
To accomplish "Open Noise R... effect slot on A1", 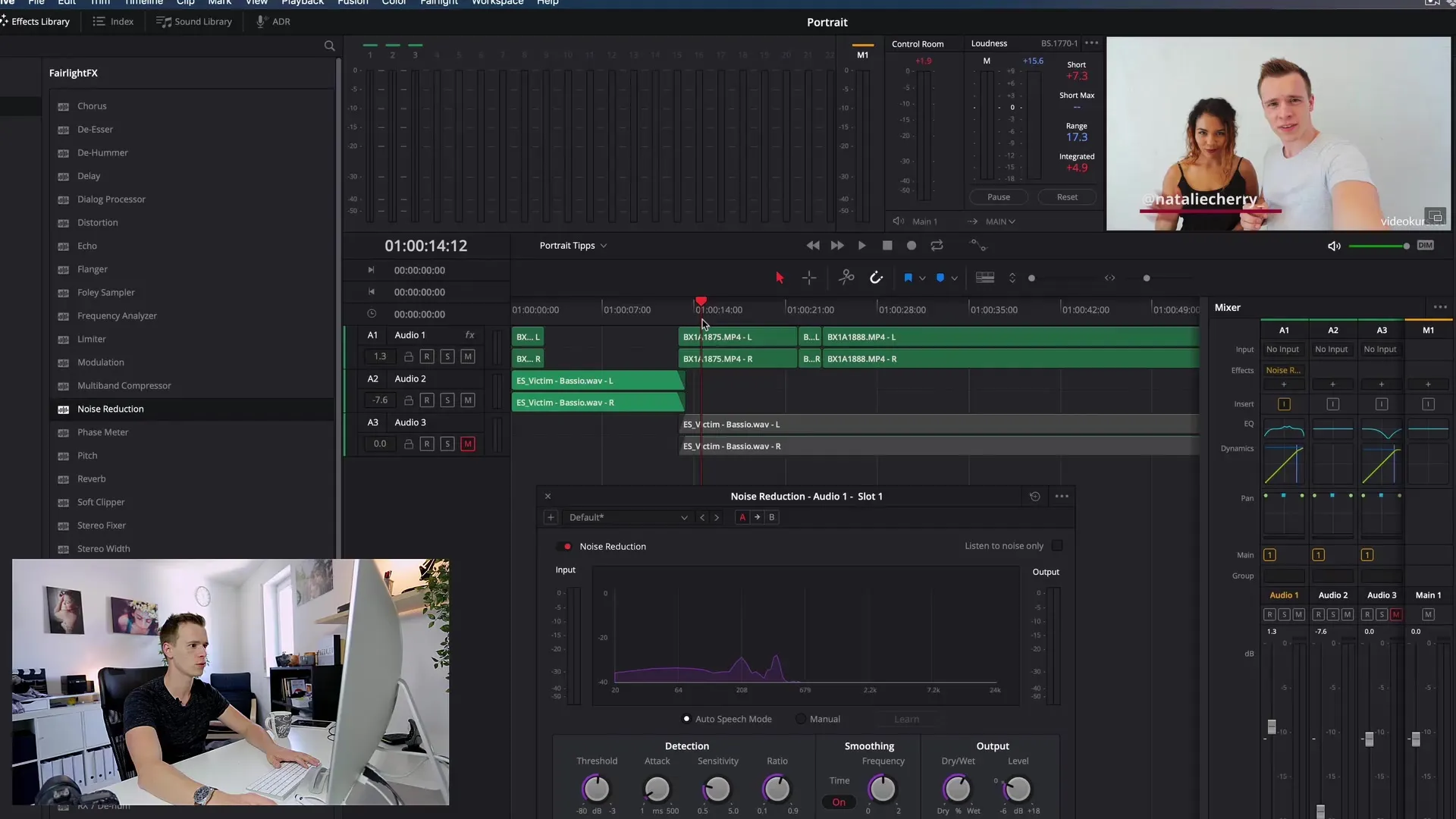I will (x=1283, y=370).
